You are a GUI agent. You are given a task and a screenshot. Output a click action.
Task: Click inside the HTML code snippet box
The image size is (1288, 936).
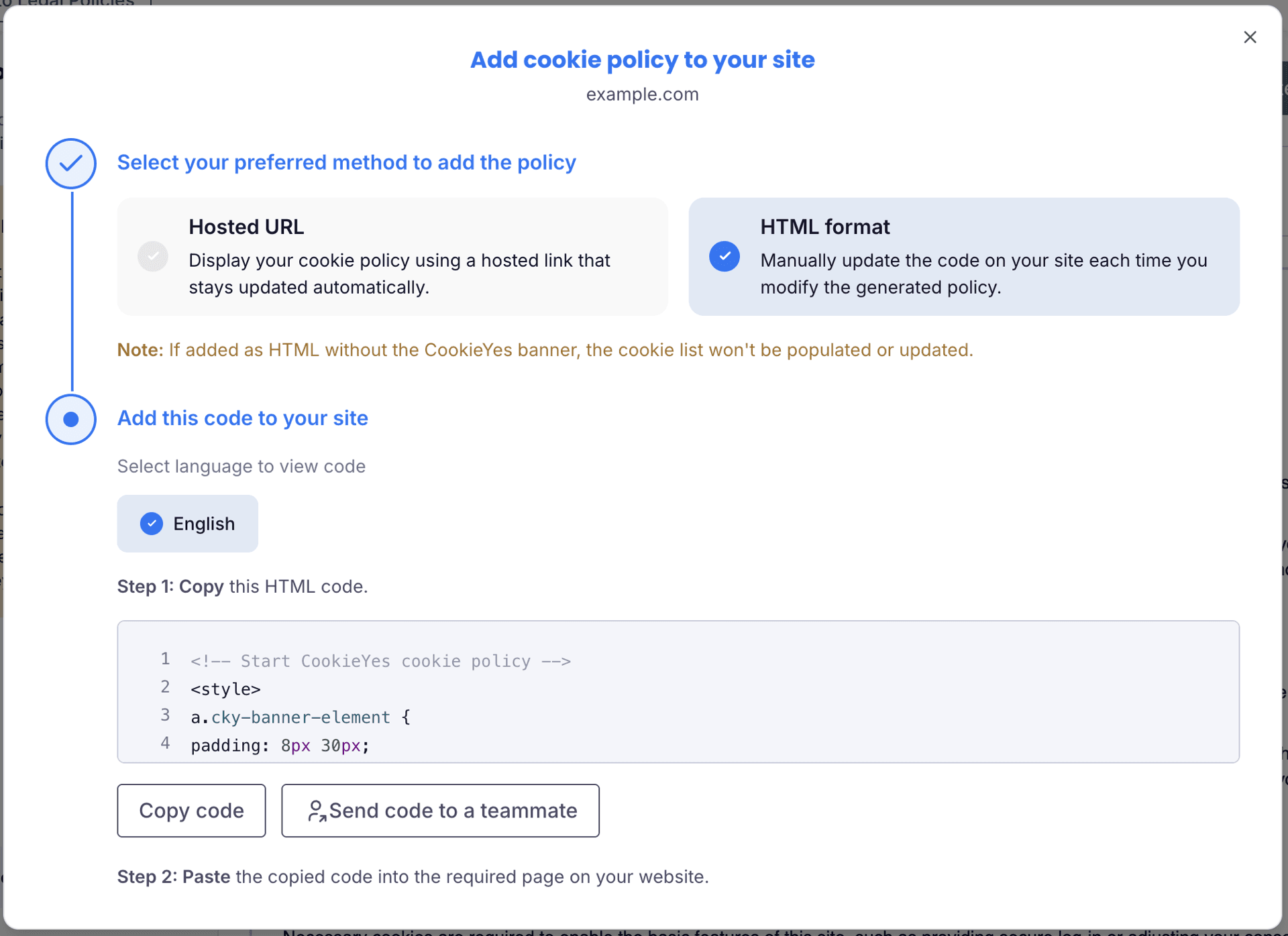point(678,691)
